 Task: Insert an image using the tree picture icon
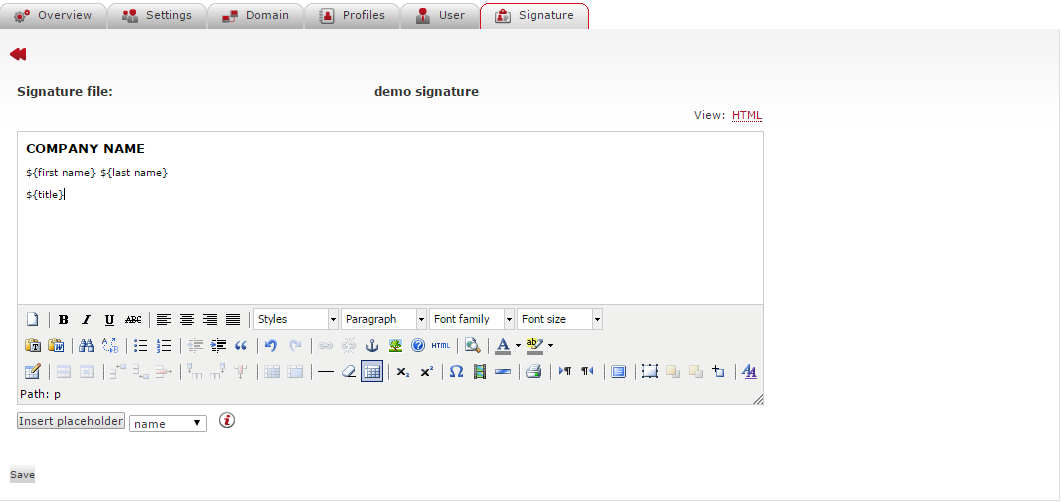[395, 346]
